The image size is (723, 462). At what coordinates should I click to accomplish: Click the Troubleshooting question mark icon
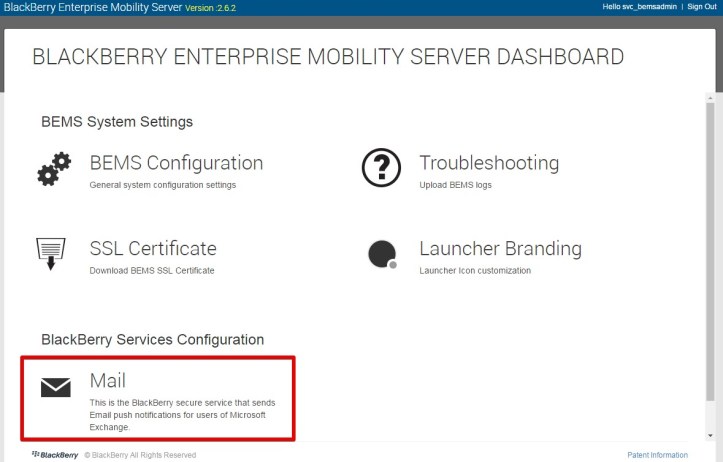pyautogui.click(x=381, y=170)
